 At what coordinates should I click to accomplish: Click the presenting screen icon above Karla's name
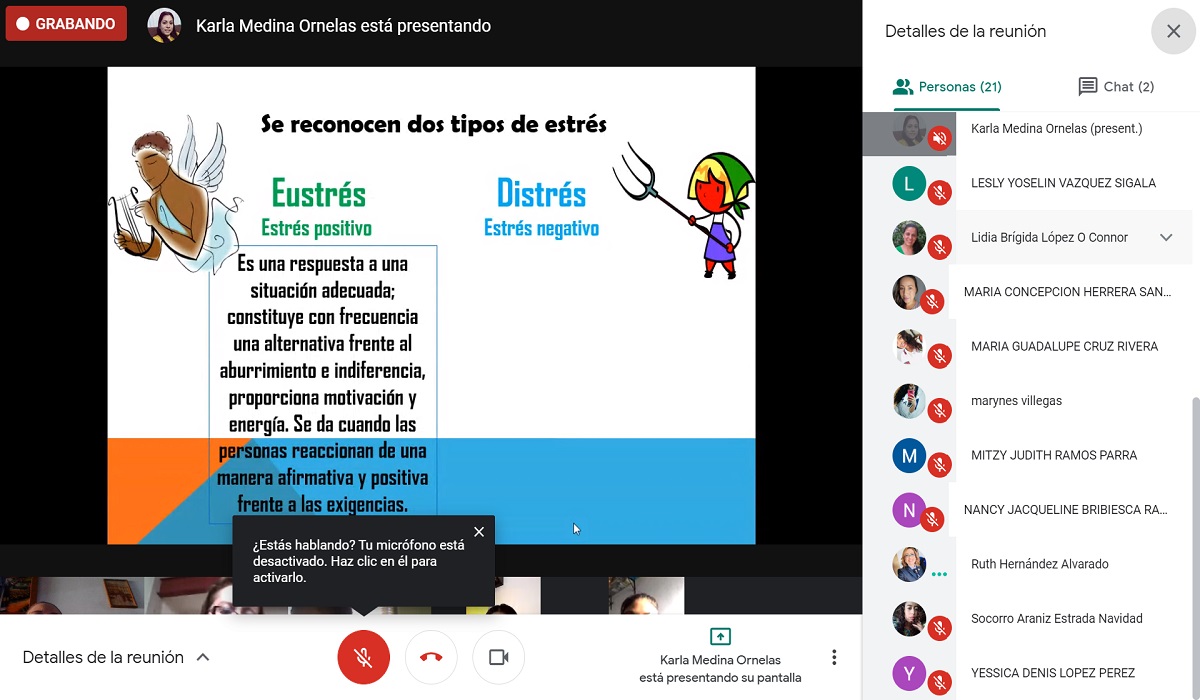point(720,636)
